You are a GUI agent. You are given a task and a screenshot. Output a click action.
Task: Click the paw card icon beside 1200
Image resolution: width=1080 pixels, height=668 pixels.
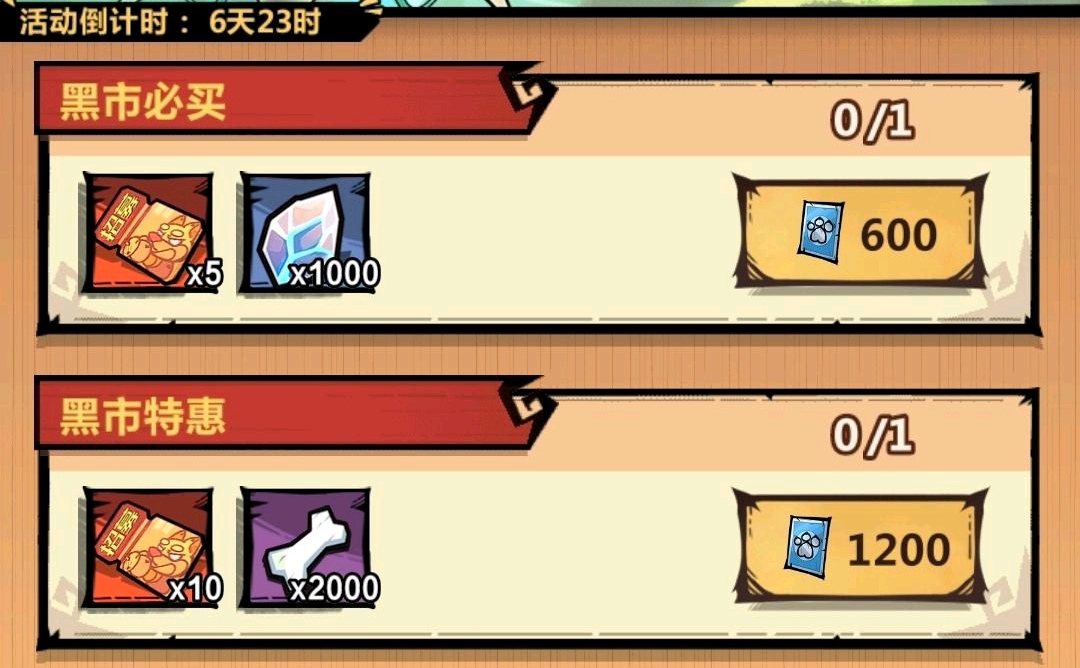pyautogui.click(x=807, y=546)
